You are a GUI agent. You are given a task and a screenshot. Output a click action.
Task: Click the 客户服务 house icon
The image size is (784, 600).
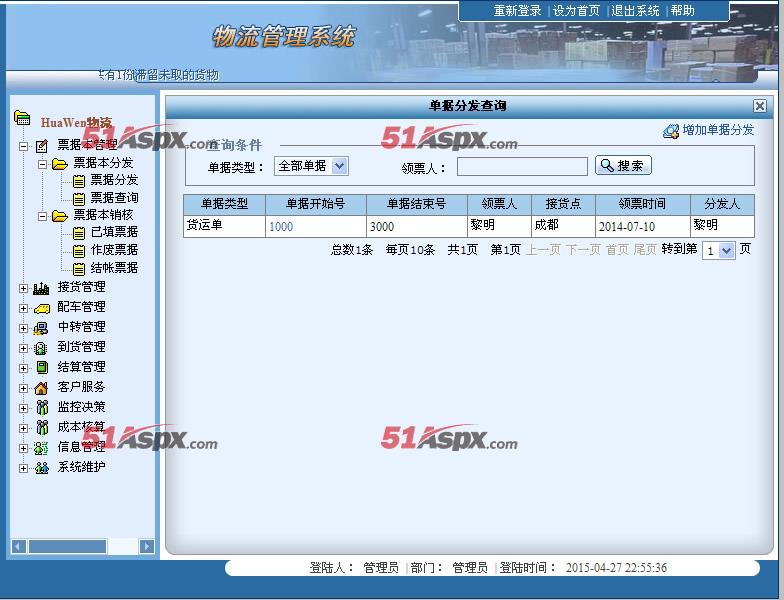[41, 388]
